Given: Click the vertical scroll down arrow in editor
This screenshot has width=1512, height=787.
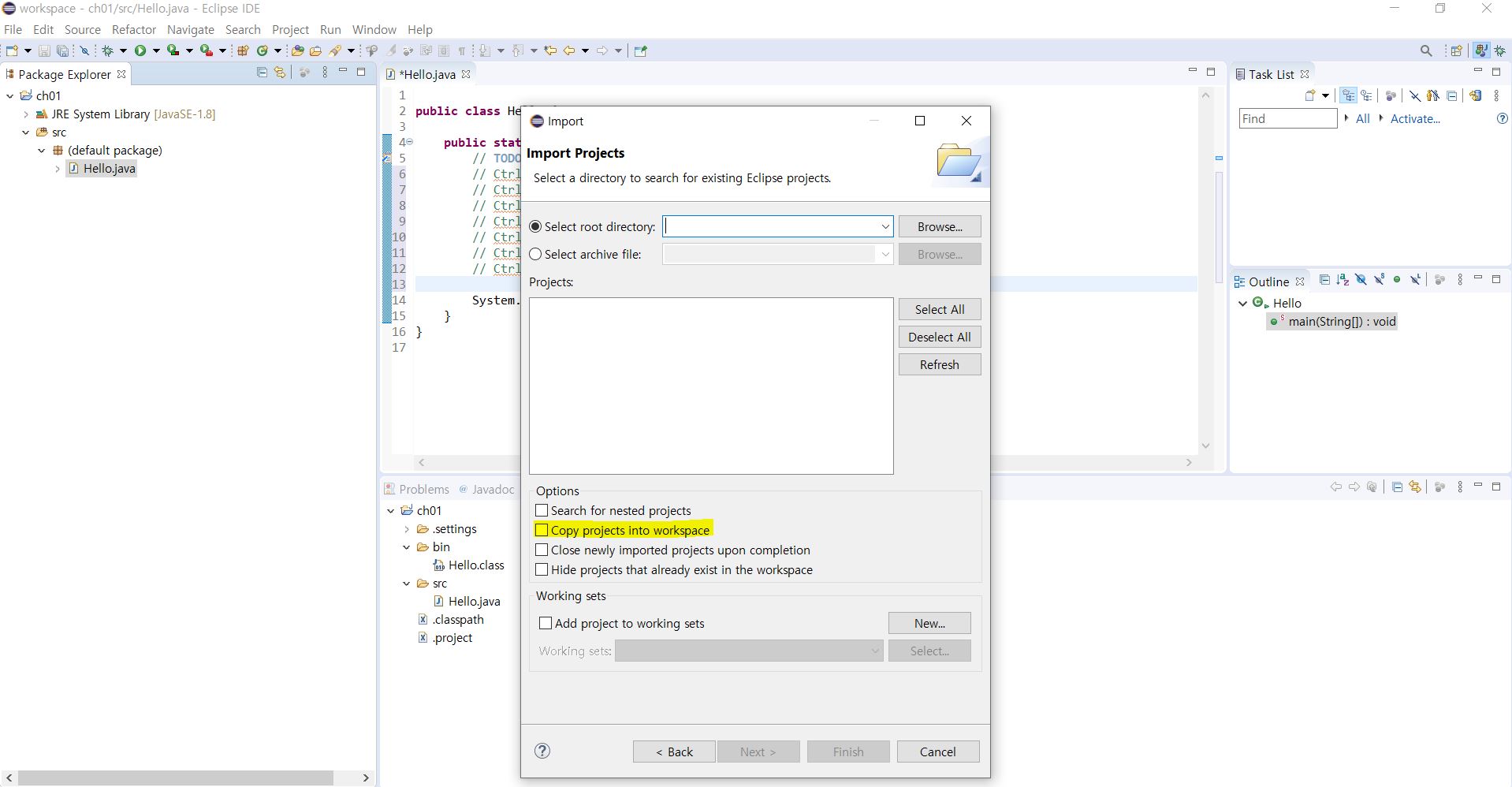Looking at the screenshot, I should click(x=1205, y=446).
